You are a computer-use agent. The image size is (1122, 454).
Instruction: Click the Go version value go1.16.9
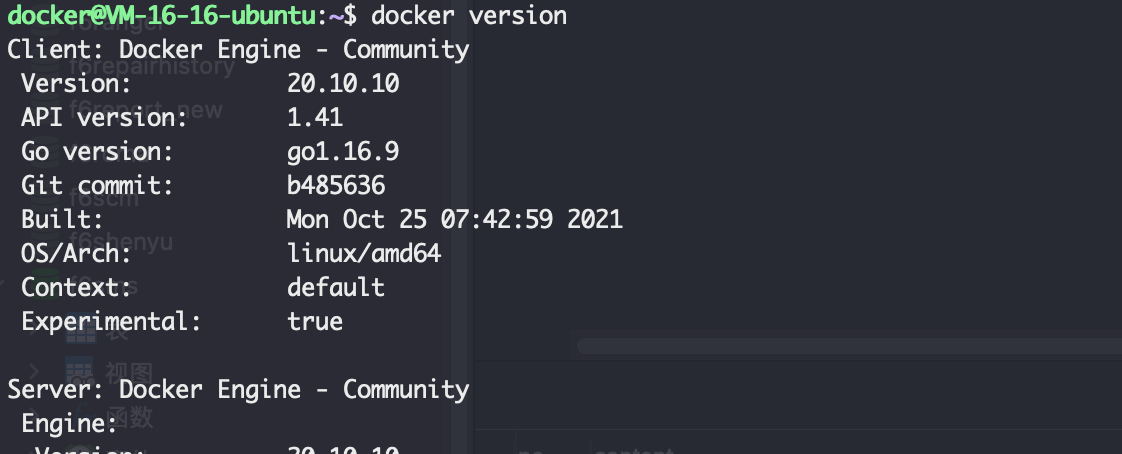point(343,151)
